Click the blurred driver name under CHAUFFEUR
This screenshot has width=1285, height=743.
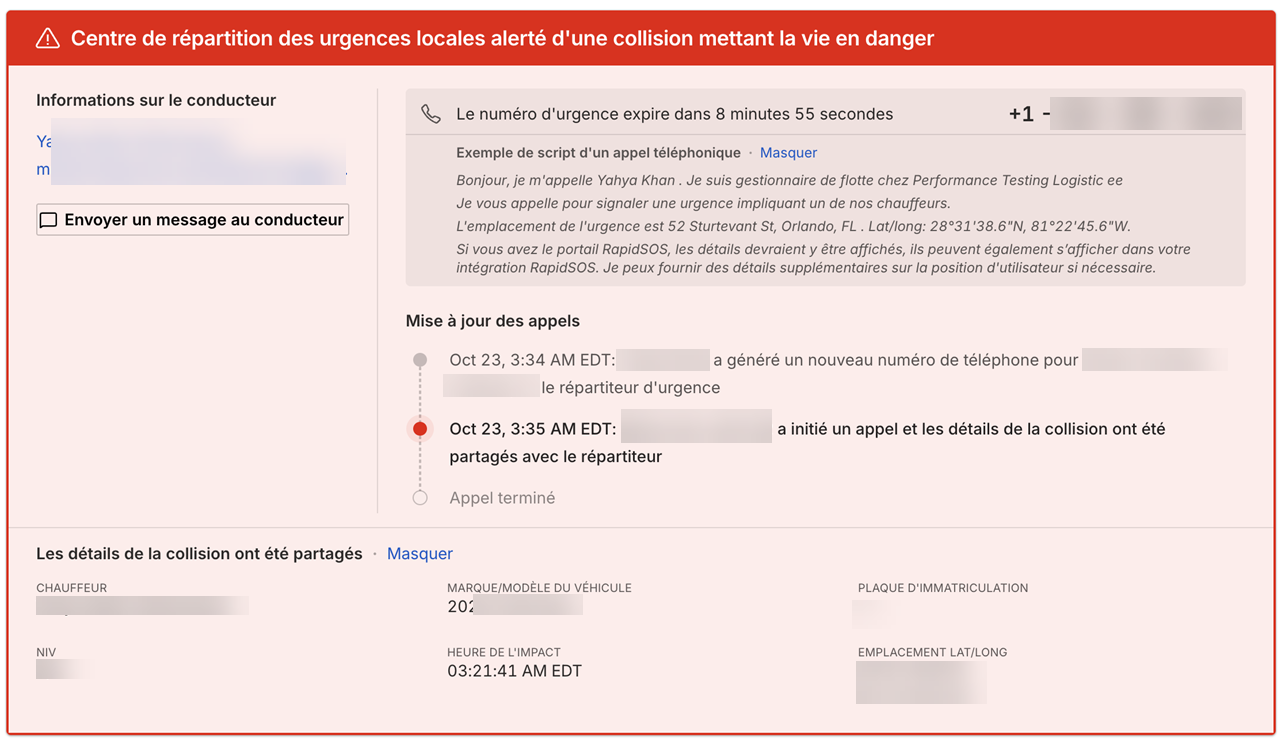[142, 606]
